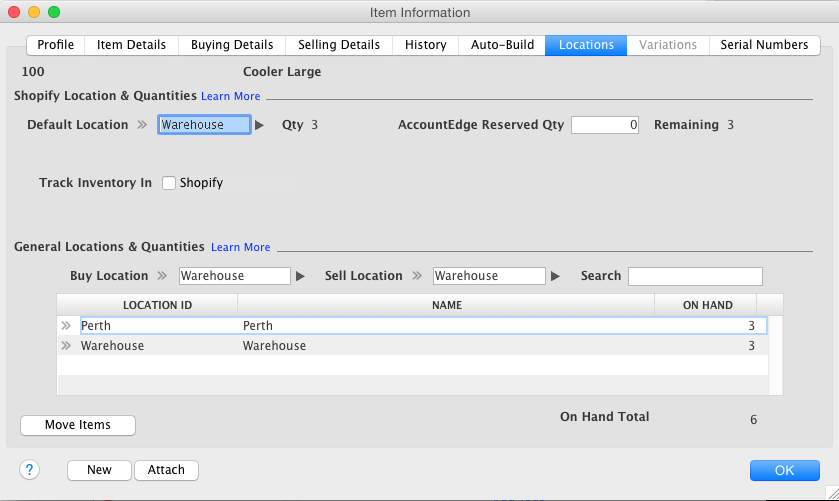Switch to the Buying Details tab
The height and width of the screenshot is (501, 839).
[232, 45]
